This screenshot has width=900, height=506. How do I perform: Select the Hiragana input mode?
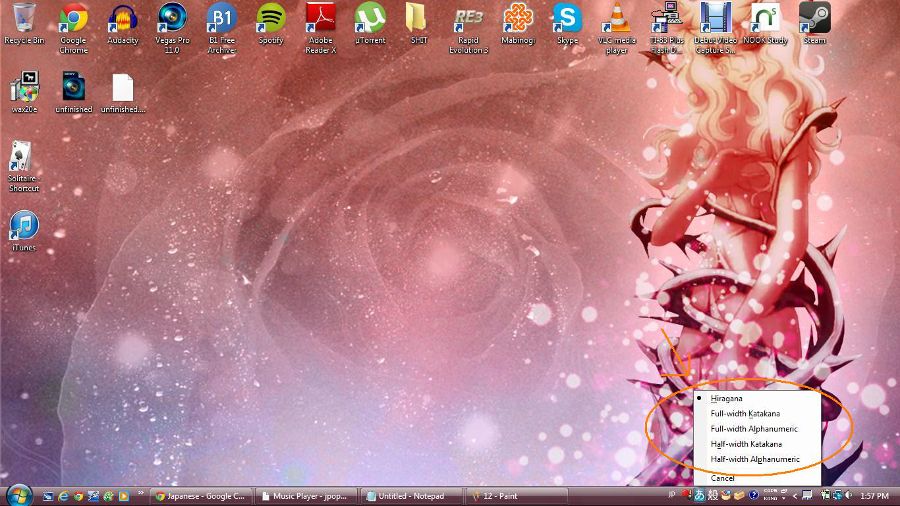click(x=727, y=398)
